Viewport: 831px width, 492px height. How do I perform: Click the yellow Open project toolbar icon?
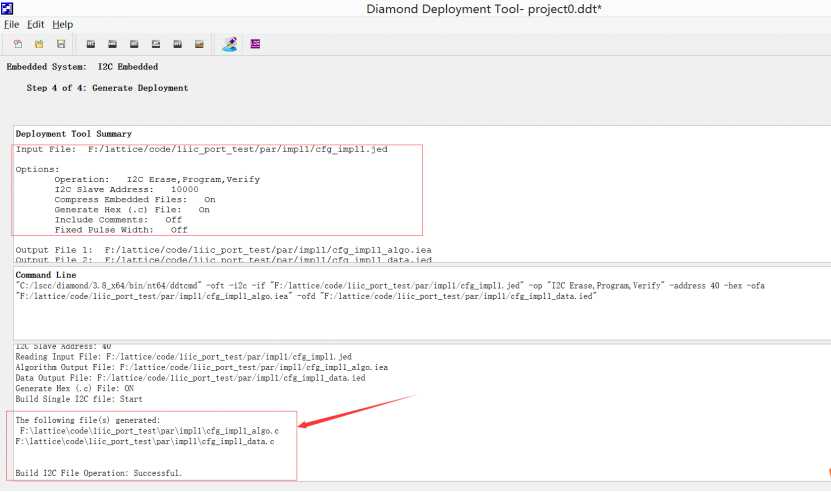tap(39, 44)
